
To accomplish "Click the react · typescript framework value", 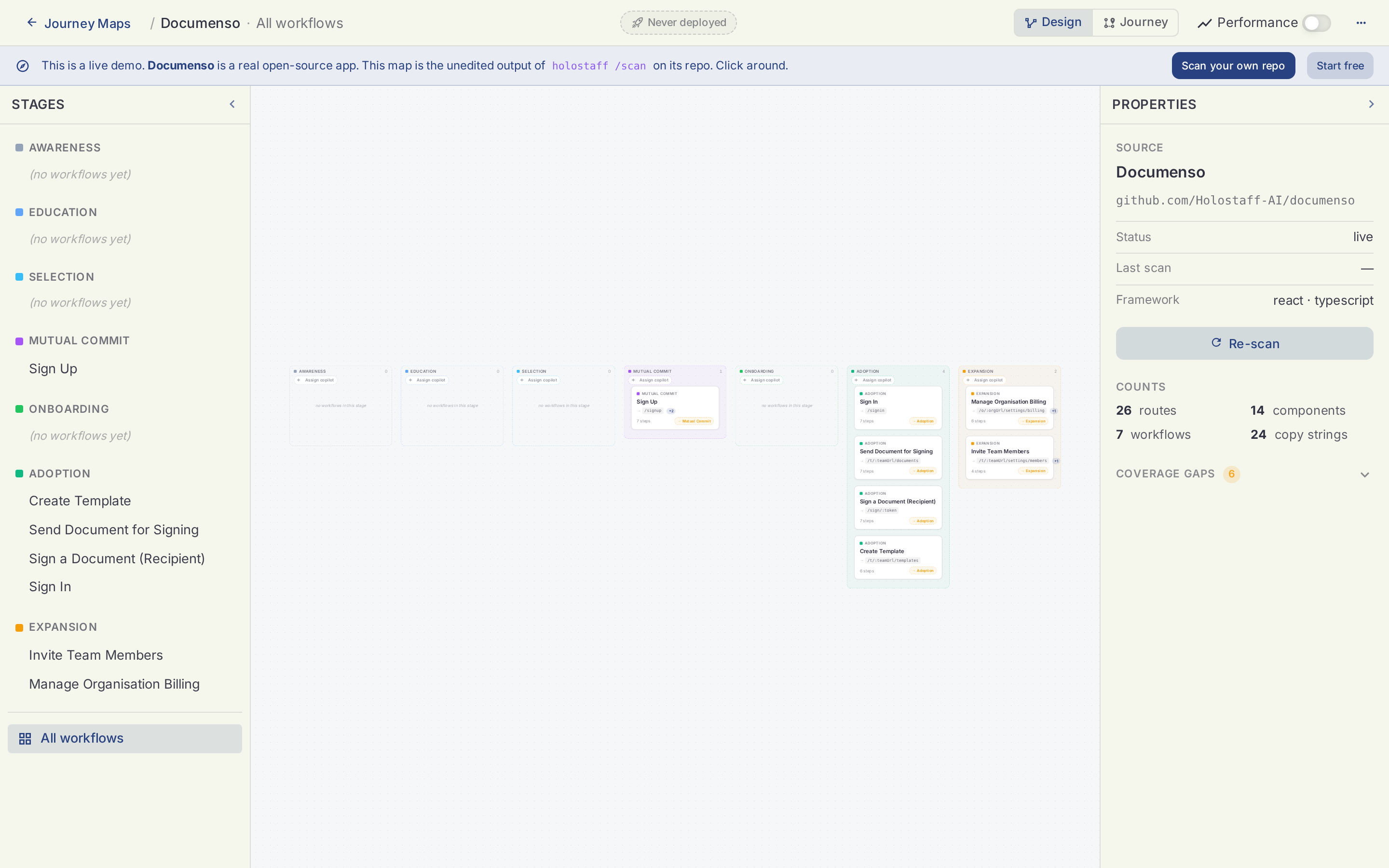I will [1323, 301].
